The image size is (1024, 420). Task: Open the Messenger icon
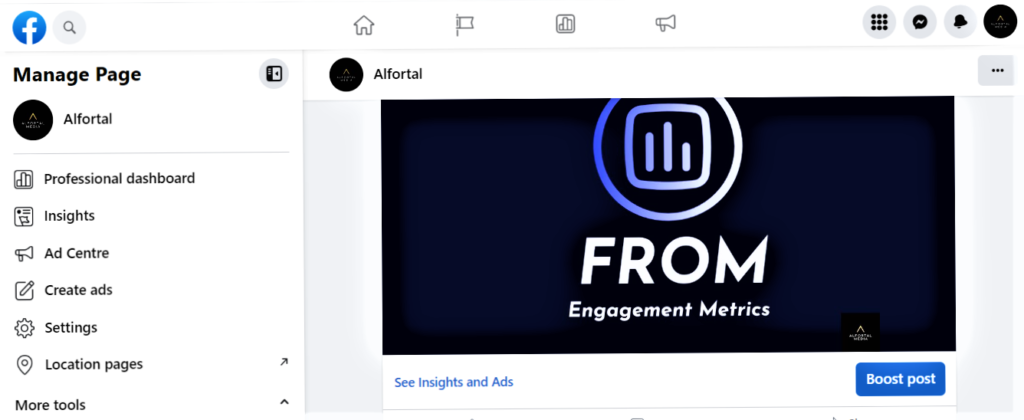(920, 22)
